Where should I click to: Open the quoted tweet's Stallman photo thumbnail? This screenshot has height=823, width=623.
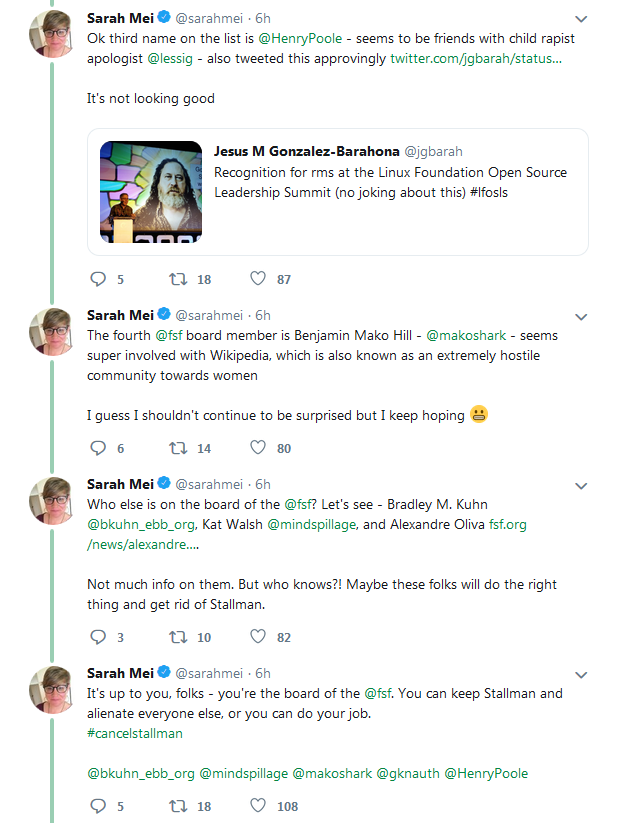pos(151,192)
